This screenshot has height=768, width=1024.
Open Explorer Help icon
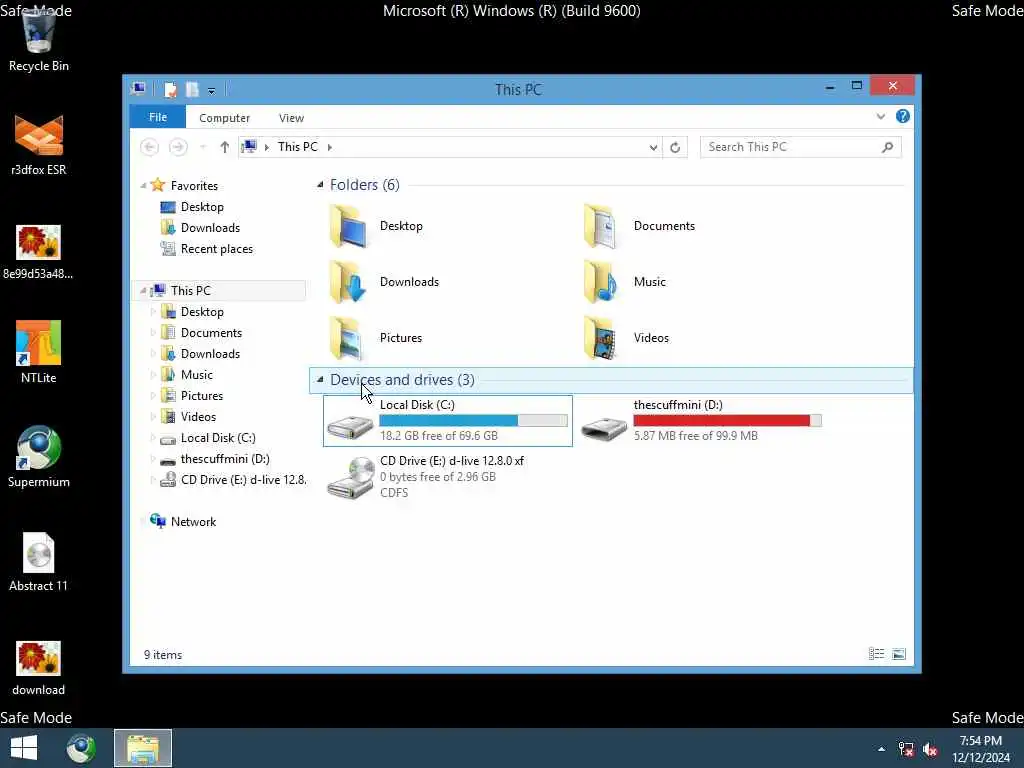click(903, 116)
